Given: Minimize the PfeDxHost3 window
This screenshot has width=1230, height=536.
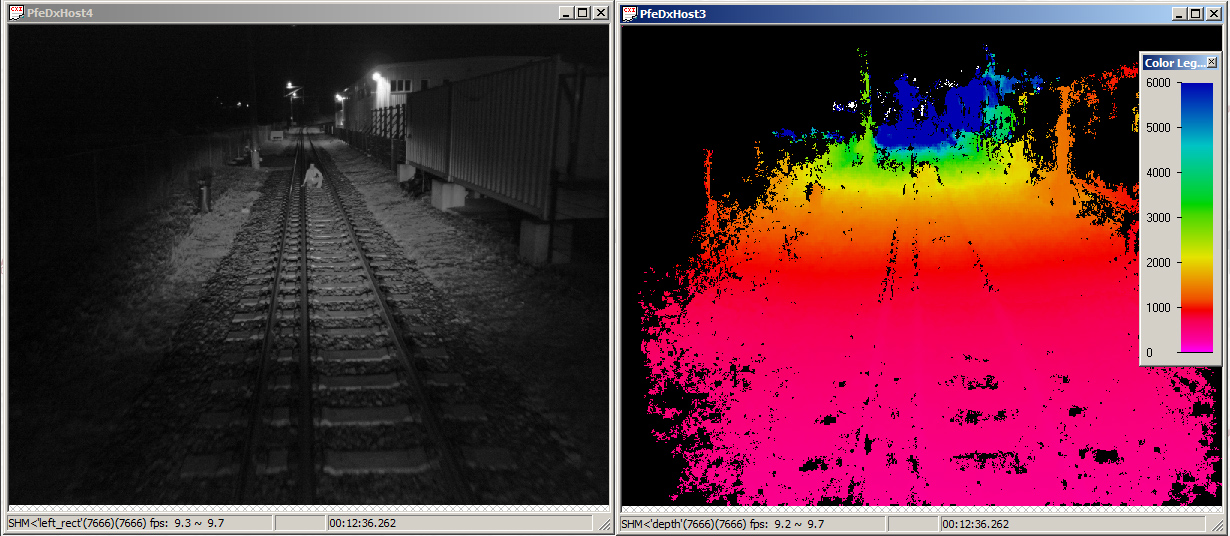Looking at the screenshot, I should pos(1178,13).
